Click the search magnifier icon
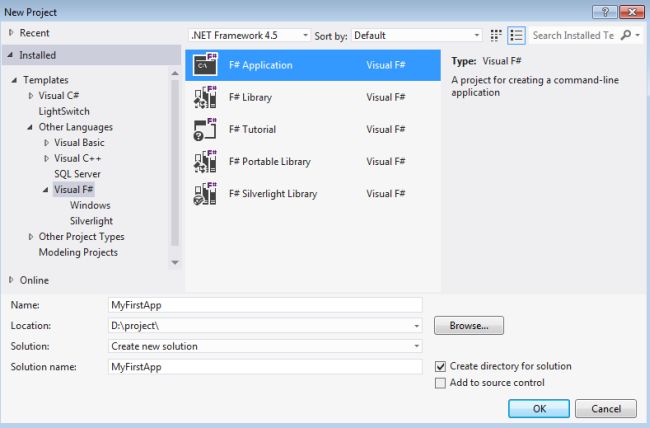 626,35
